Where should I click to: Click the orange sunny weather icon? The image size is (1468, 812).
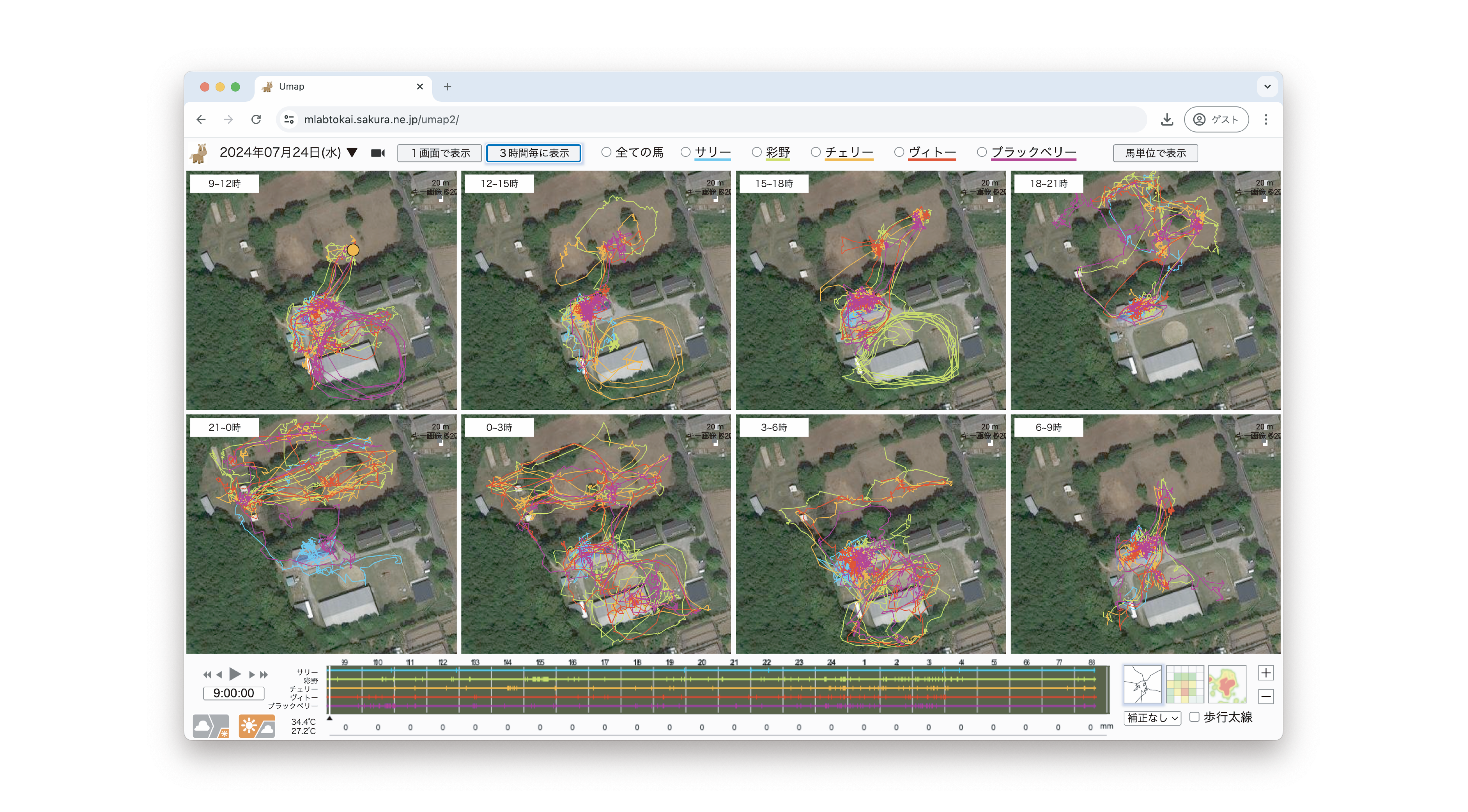pos(256,726)
